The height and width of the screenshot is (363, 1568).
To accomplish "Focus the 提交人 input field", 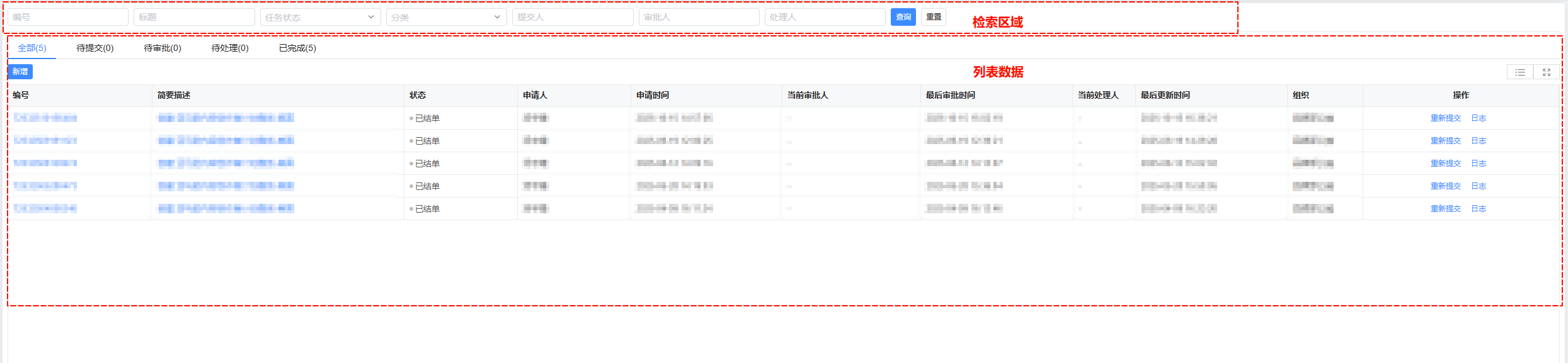I will coord(572,17).
